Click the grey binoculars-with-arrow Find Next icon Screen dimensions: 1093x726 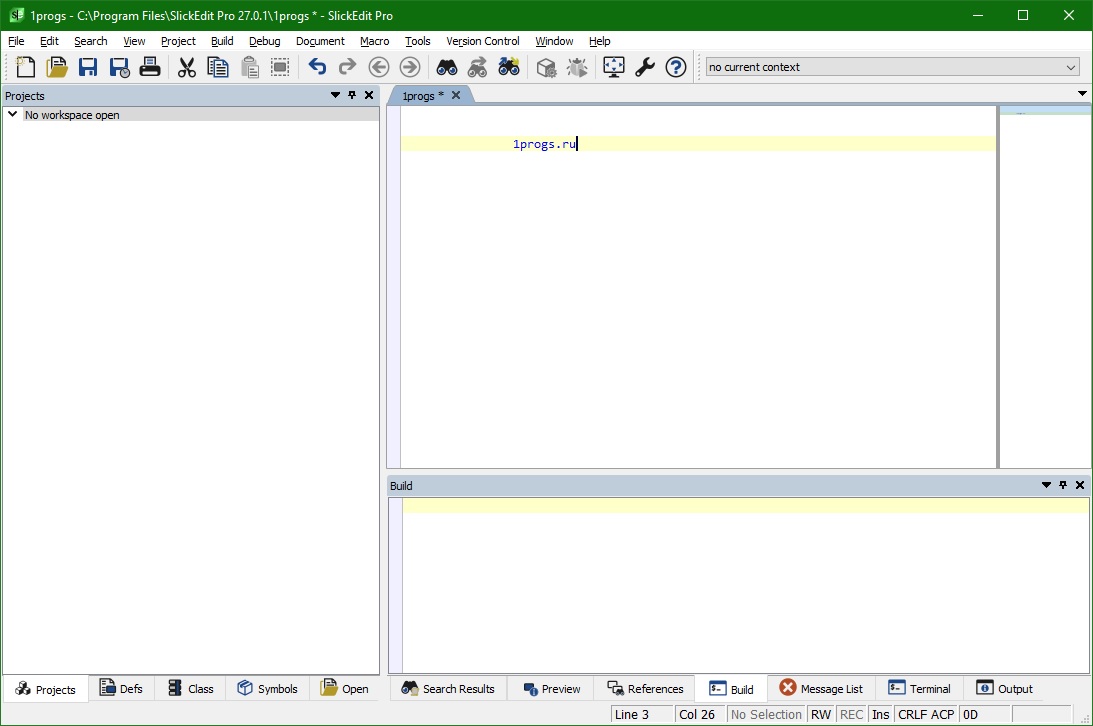(477, 67)
